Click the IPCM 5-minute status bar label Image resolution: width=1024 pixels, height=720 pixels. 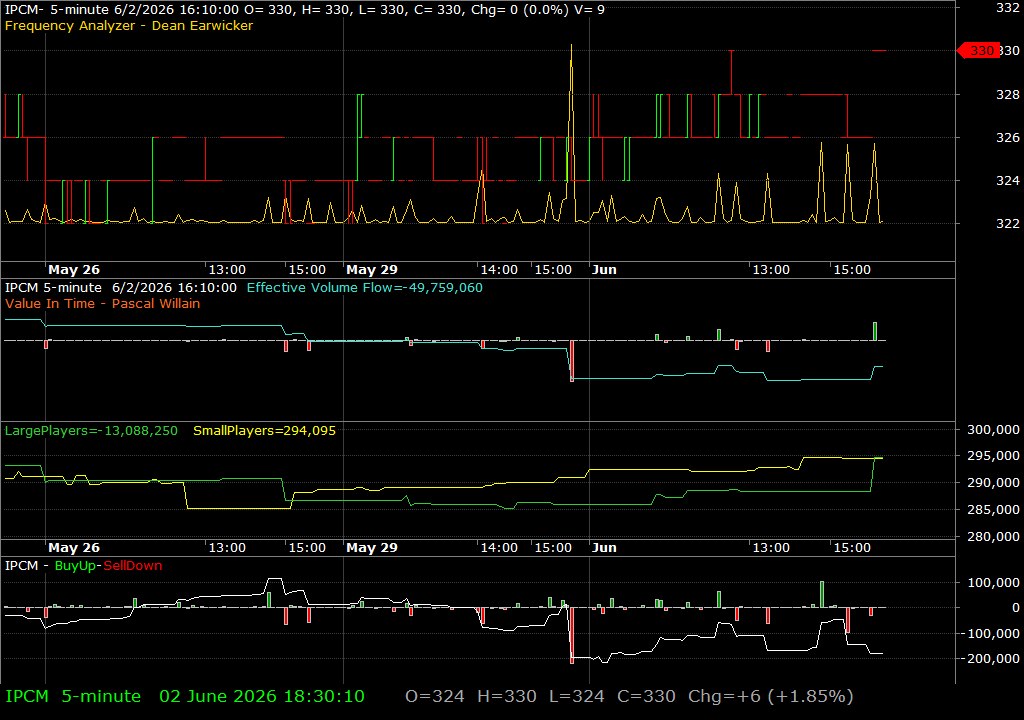click(x=73, y=696)
